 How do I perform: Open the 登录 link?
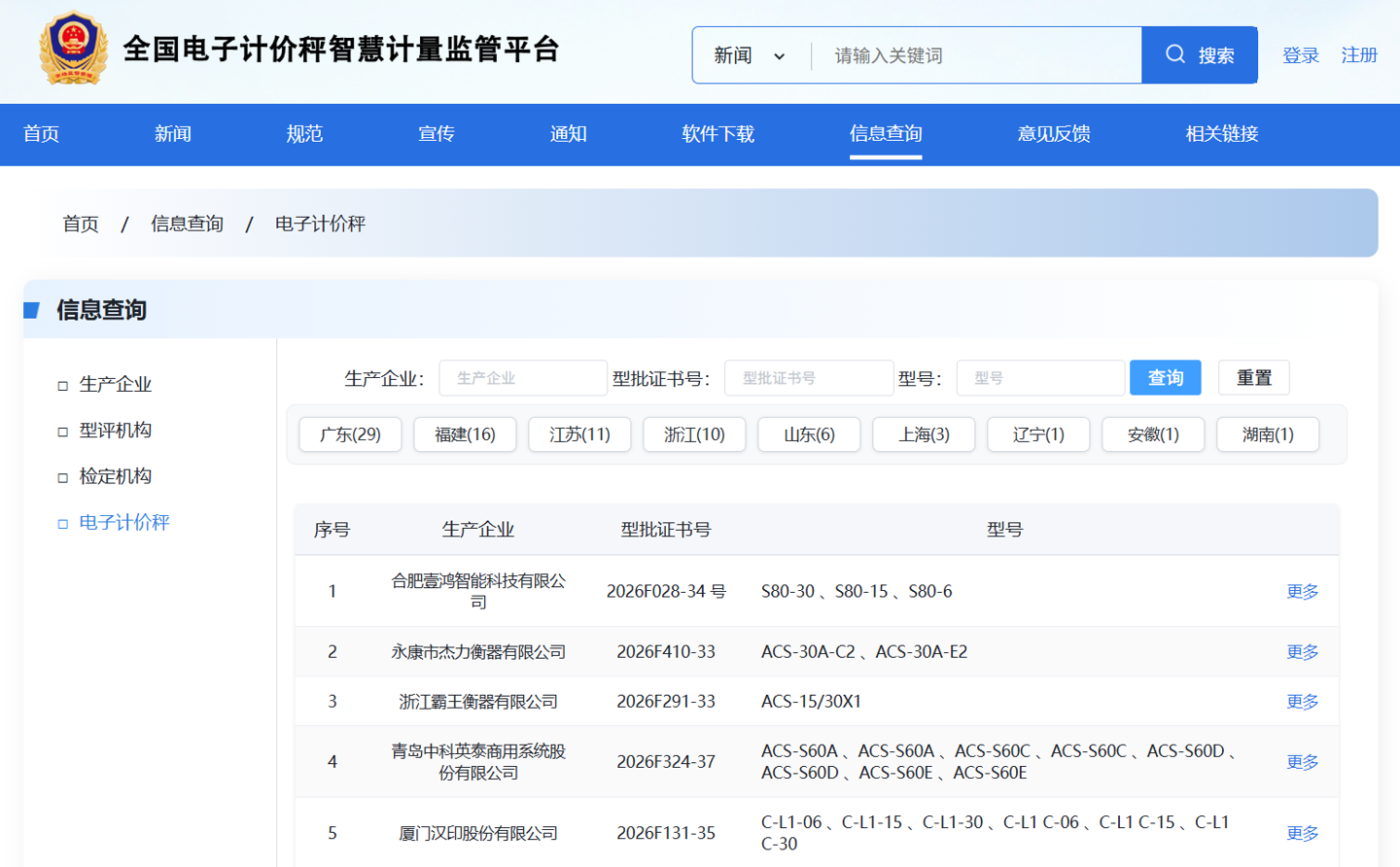[1301, 55]
